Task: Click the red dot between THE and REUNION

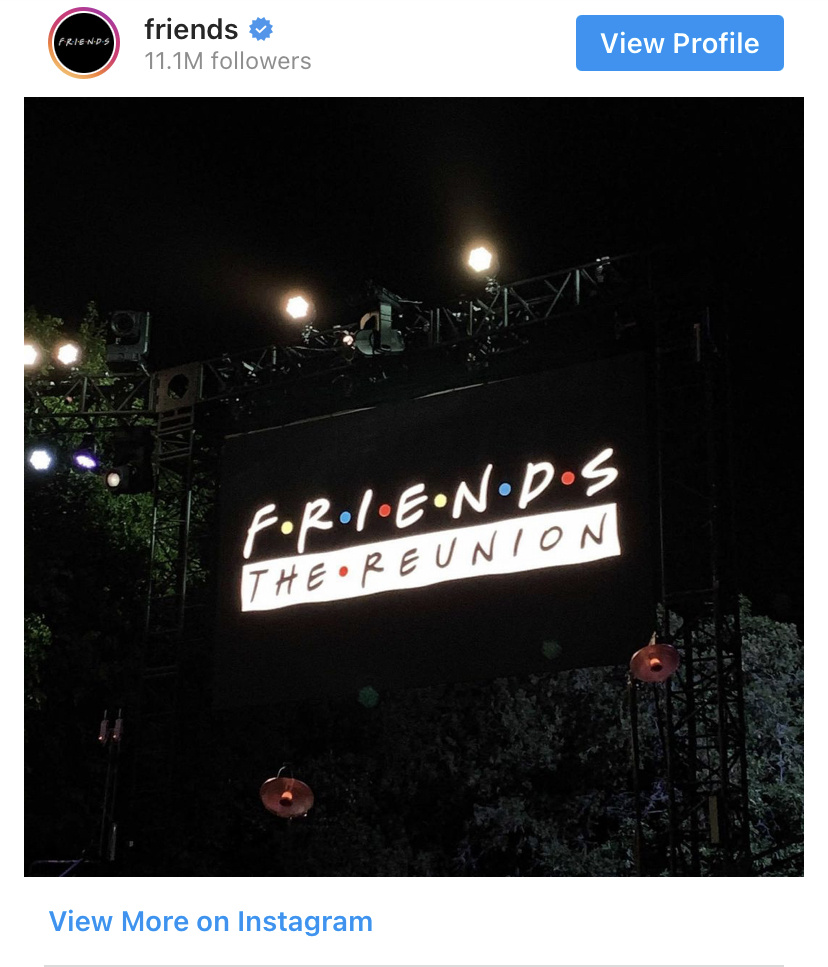Action: 343,572
